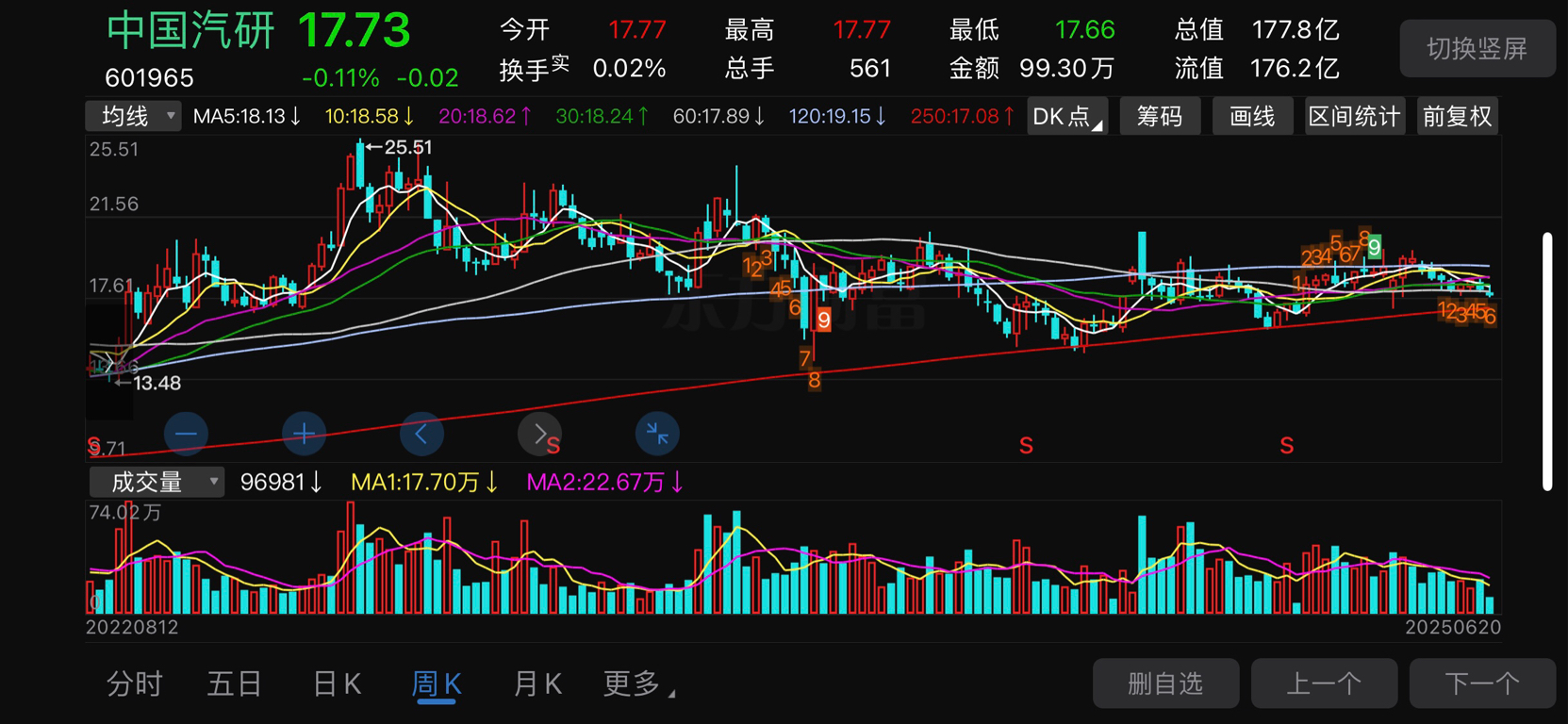Switch to the 日K tab
The width and height of the screenshot is (1568, 724).
click(x=337, y=684)
